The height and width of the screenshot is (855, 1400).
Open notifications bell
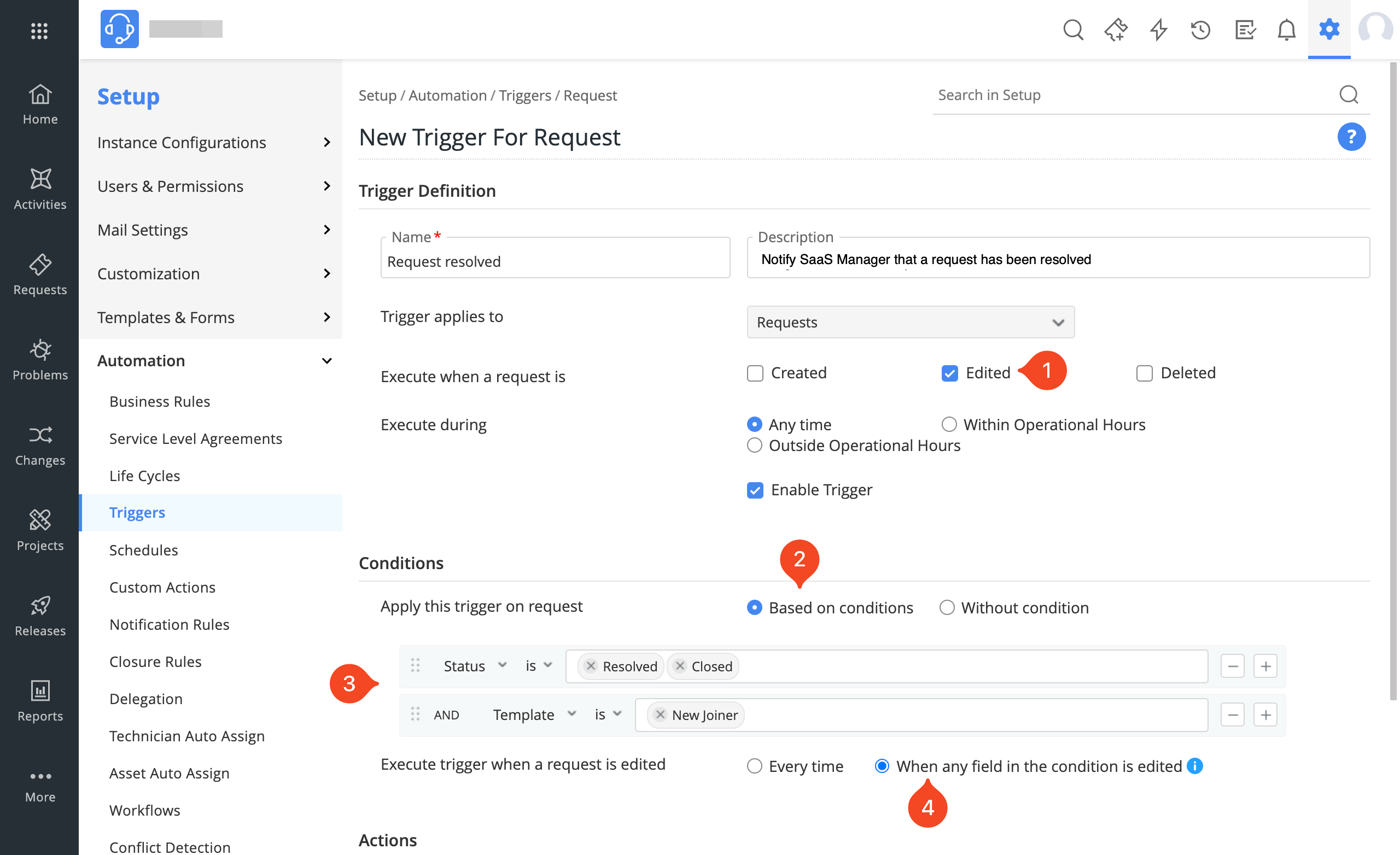pos(1286,30)
